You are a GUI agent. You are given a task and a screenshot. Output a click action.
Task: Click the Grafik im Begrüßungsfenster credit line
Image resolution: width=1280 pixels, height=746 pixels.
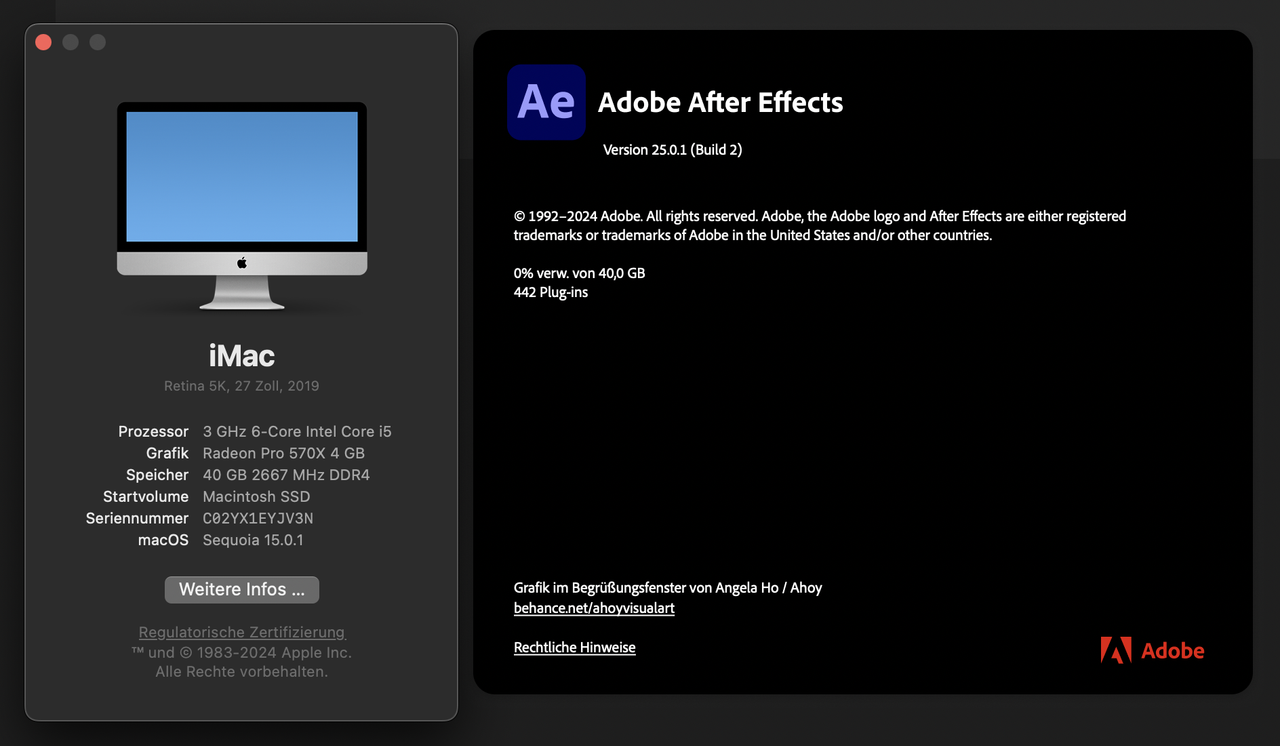668,588
